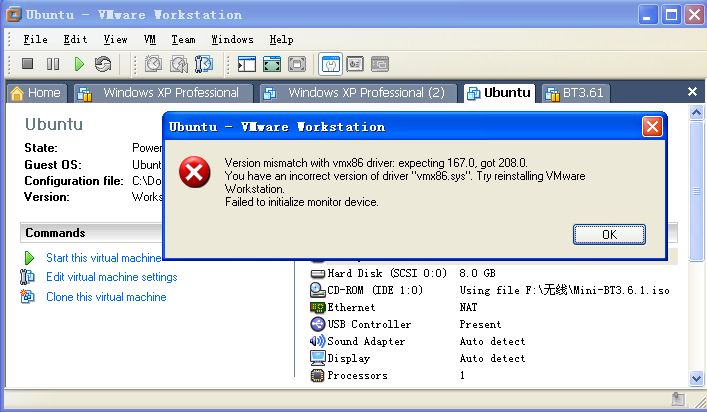Open the Help menu
Viewport: 707px width, 412px height.
(x=281, y=40)
